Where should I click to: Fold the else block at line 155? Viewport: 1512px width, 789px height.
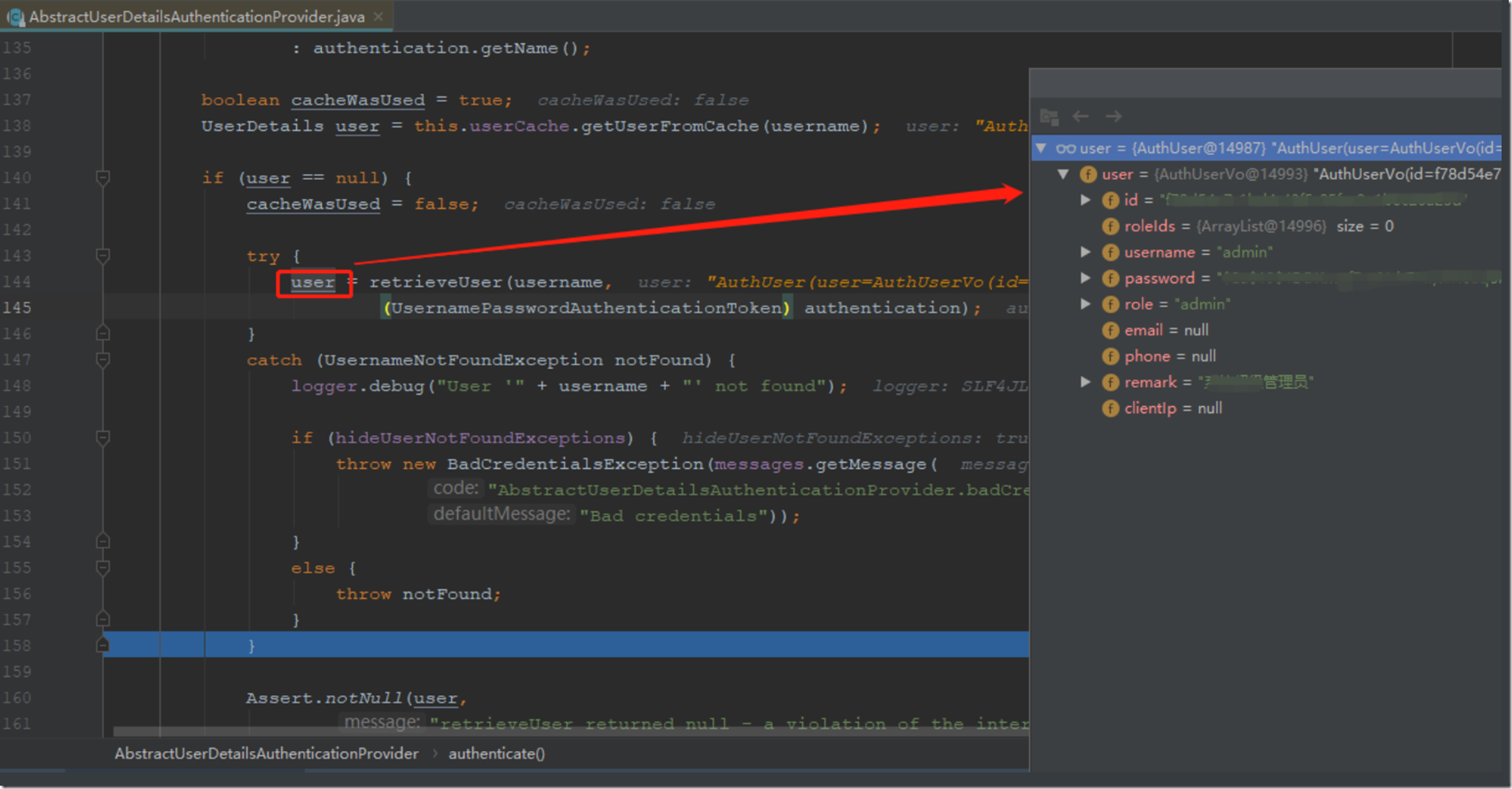click(x=102, y=568)
